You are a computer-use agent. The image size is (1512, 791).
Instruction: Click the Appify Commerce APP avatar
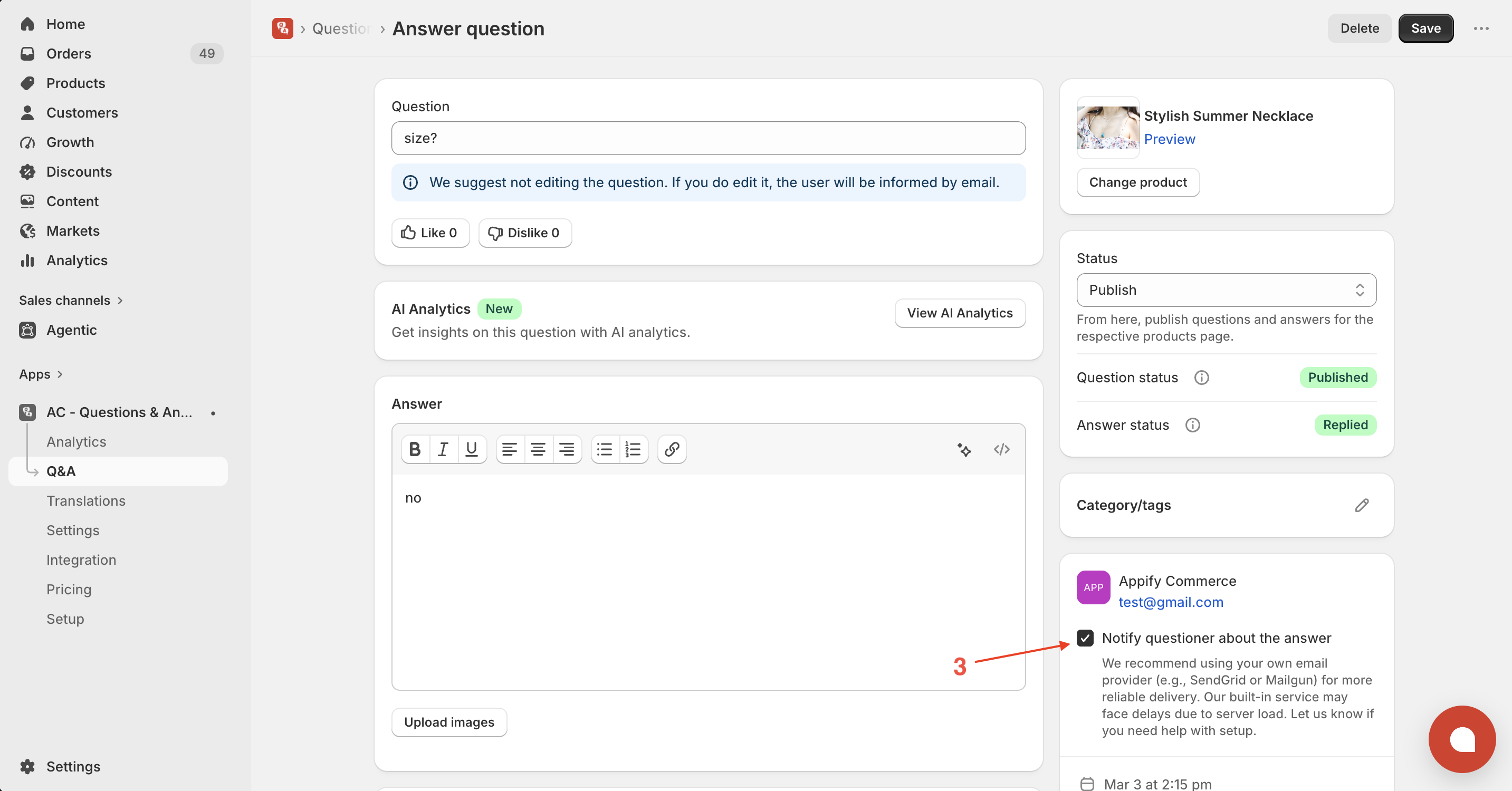tap(1093, 587)
